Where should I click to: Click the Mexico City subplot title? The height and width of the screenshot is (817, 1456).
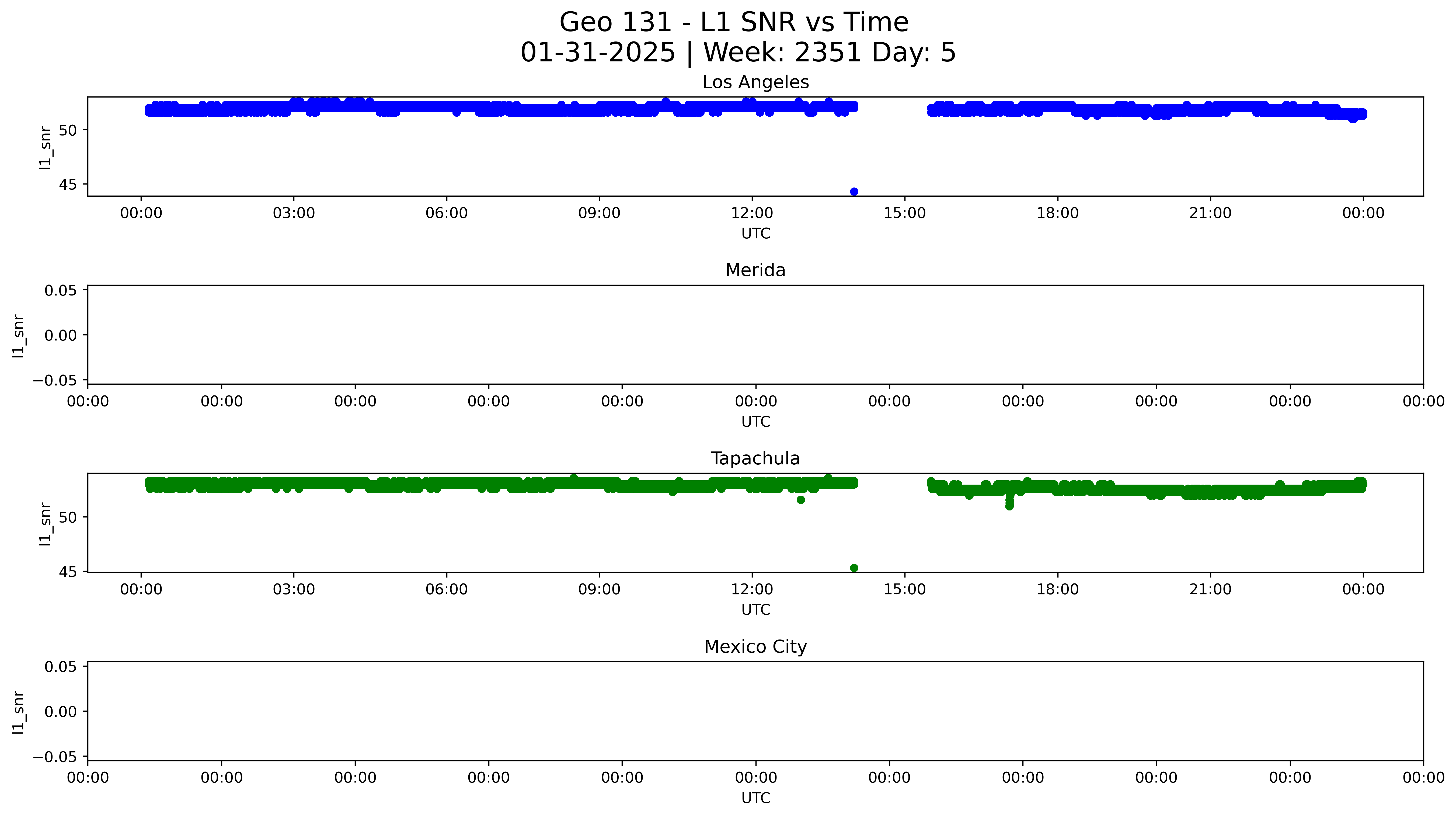(755, 647)
